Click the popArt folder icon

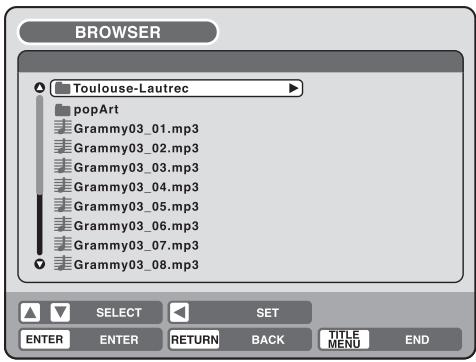(x=62, y=110)
